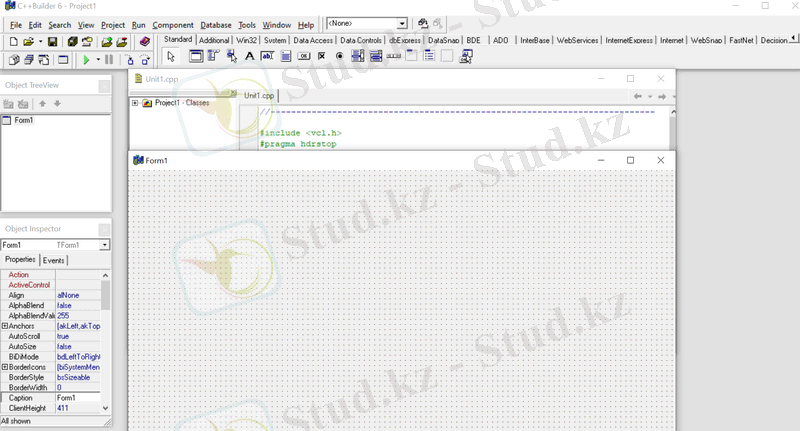800x431 pixels.
Task: Select the PopupMenu component icon
Action: pos(232,56)
